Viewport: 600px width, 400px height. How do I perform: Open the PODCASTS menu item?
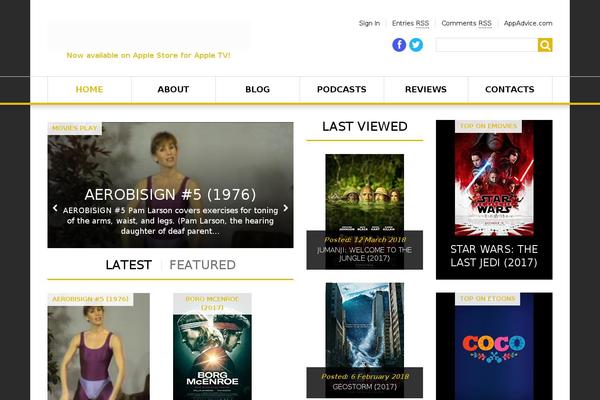point(342,90)
